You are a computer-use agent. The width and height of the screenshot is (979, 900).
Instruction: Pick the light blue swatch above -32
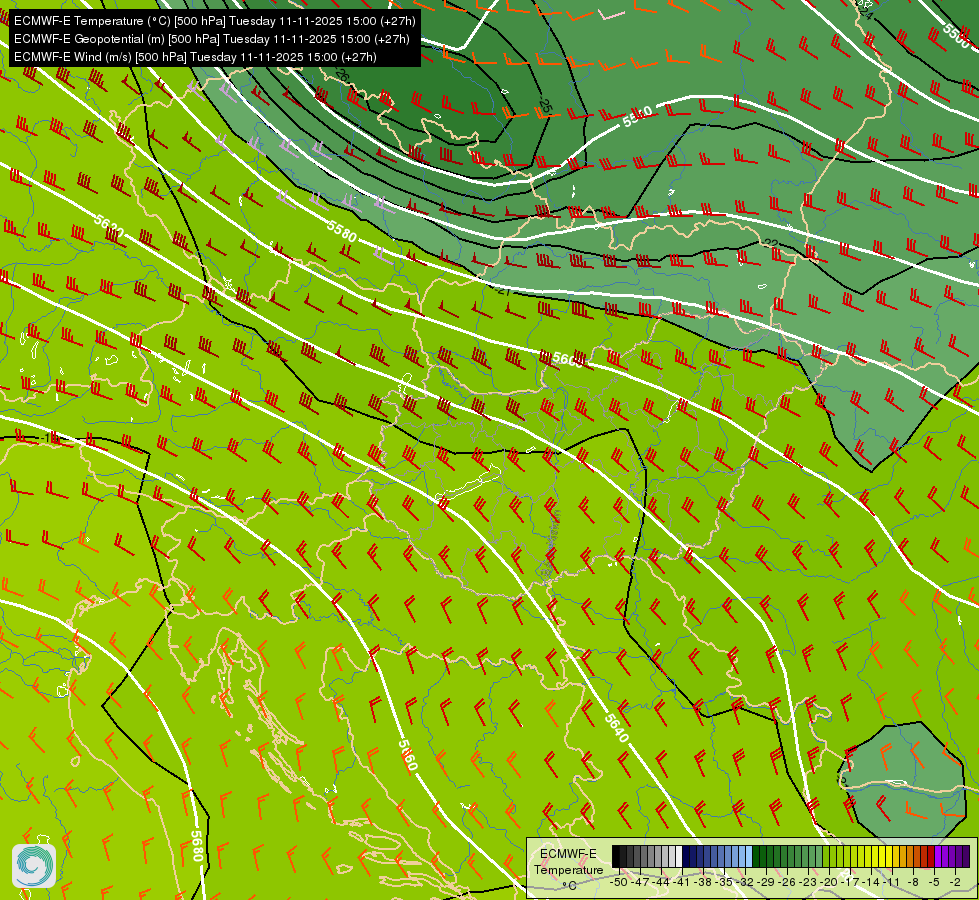coord(749,856)
